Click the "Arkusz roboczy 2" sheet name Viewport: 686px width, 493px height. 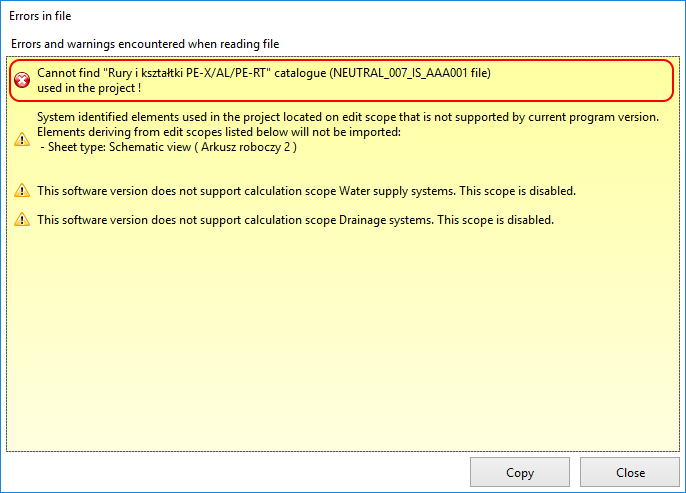point(248,147)
